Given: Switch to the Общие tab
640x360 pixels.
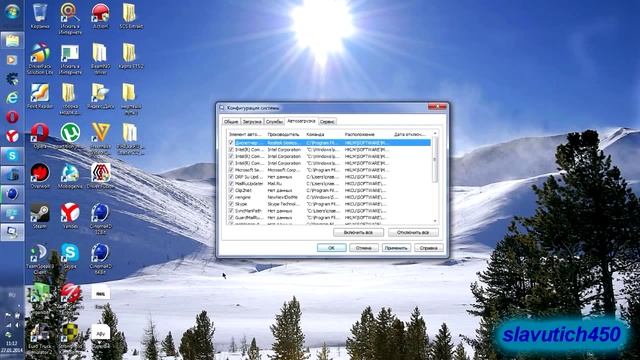Looking at the screenshot, I should (231, 122).
